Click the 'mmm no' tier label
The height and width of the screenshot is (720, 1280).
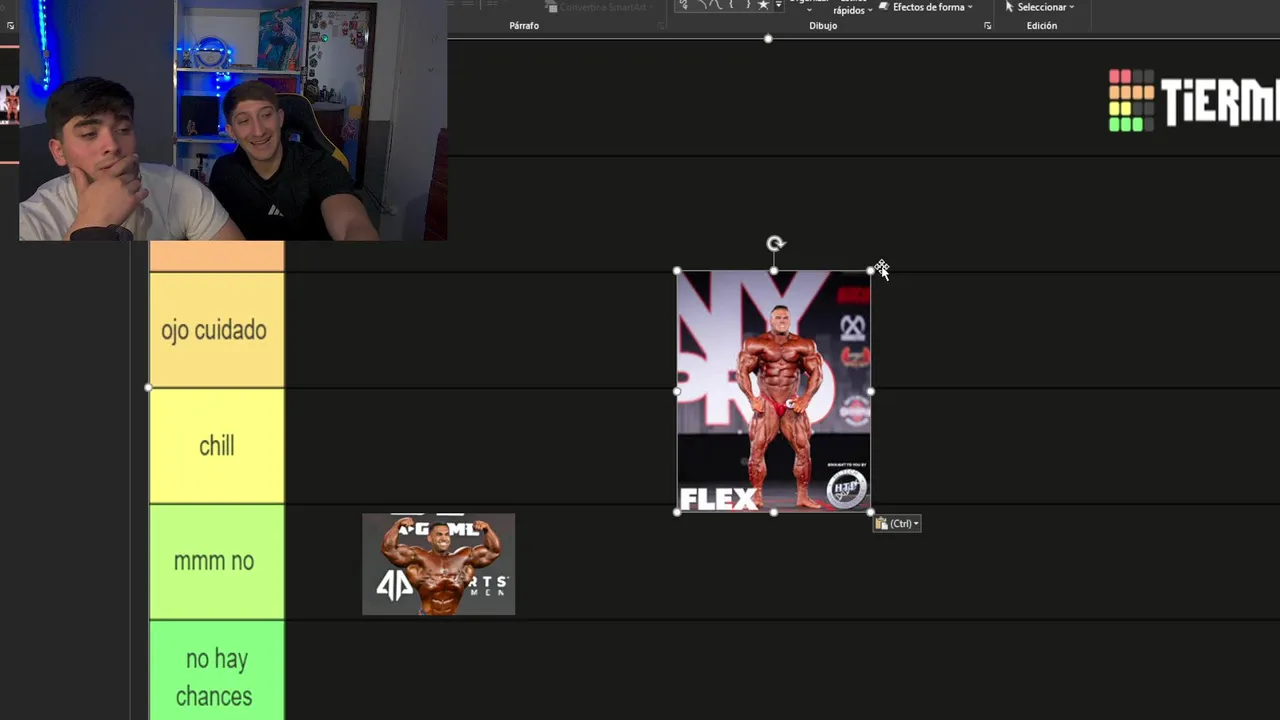[216, 562]
